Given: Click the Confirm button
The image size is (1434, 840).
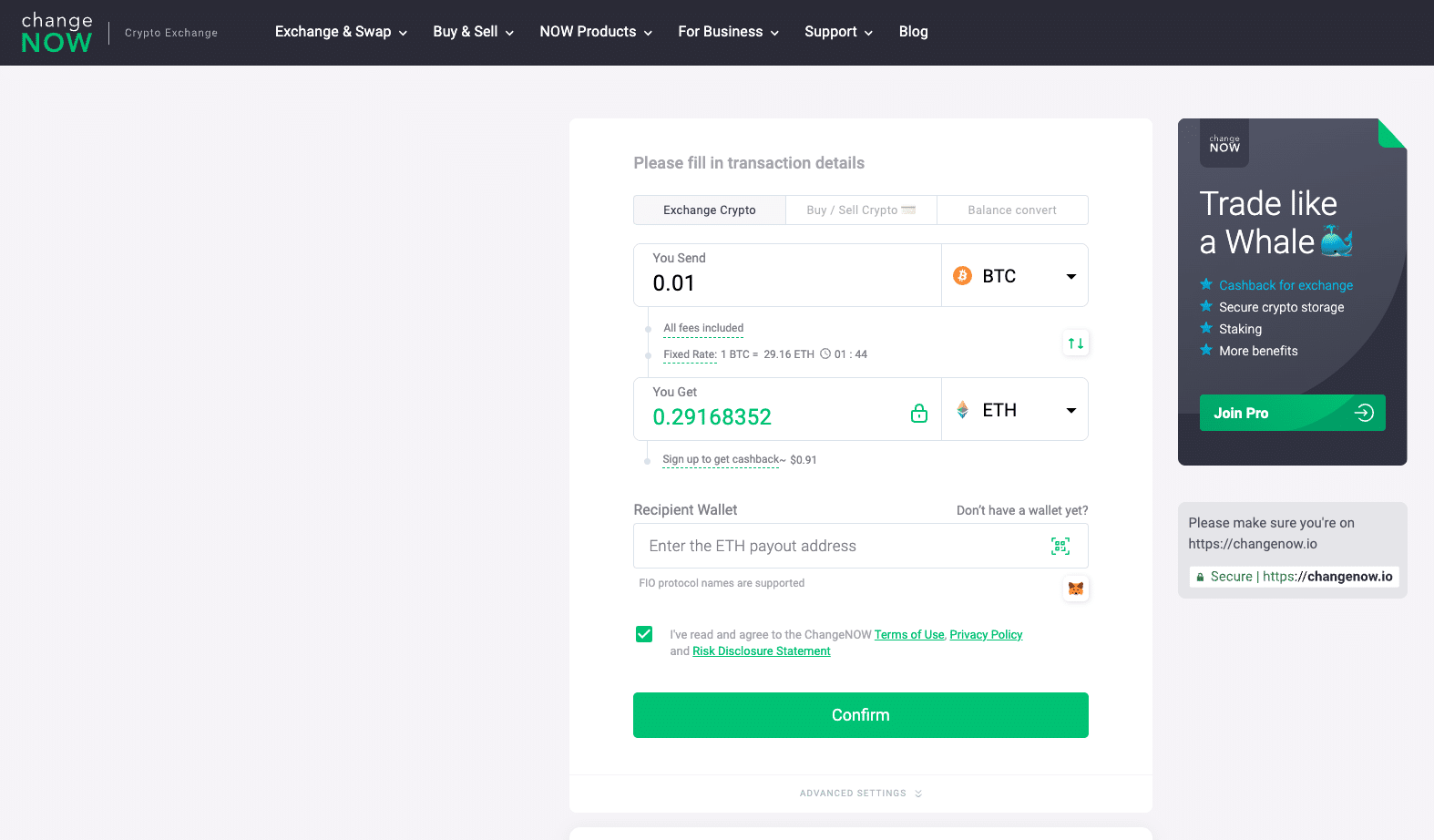Looking at the screenshot, I should point(861,715).
